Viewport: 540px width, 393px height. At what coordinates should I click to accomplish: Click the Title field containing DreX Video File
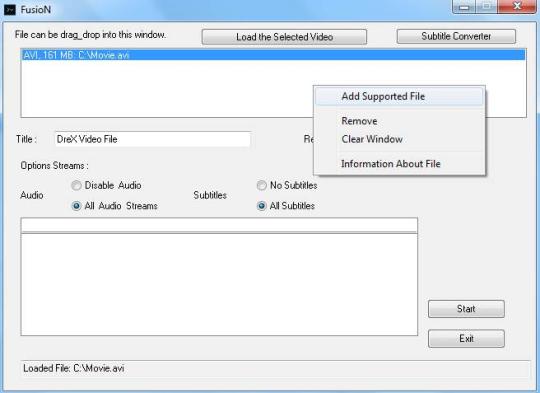pos(153,139)
